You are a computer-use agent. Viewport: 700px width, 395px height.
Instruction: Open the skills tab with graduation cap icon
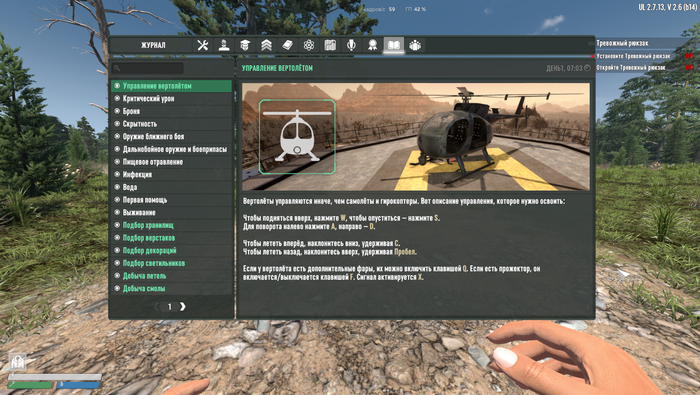tap(245, 45)
